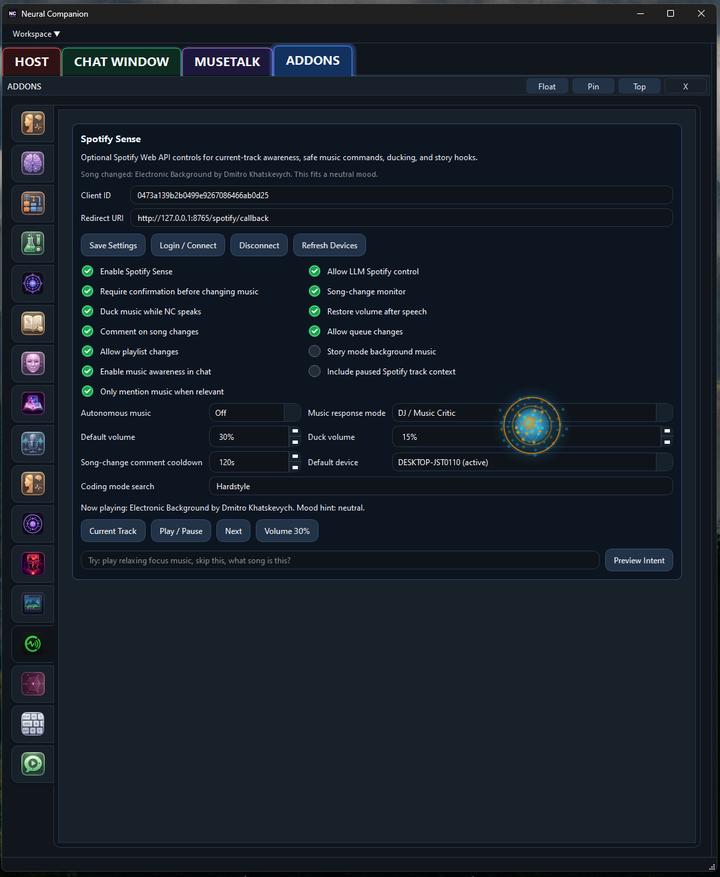Switch to the MUSETALK tab
The height and width of the screenshot is (877, 720).
point(227,62)
